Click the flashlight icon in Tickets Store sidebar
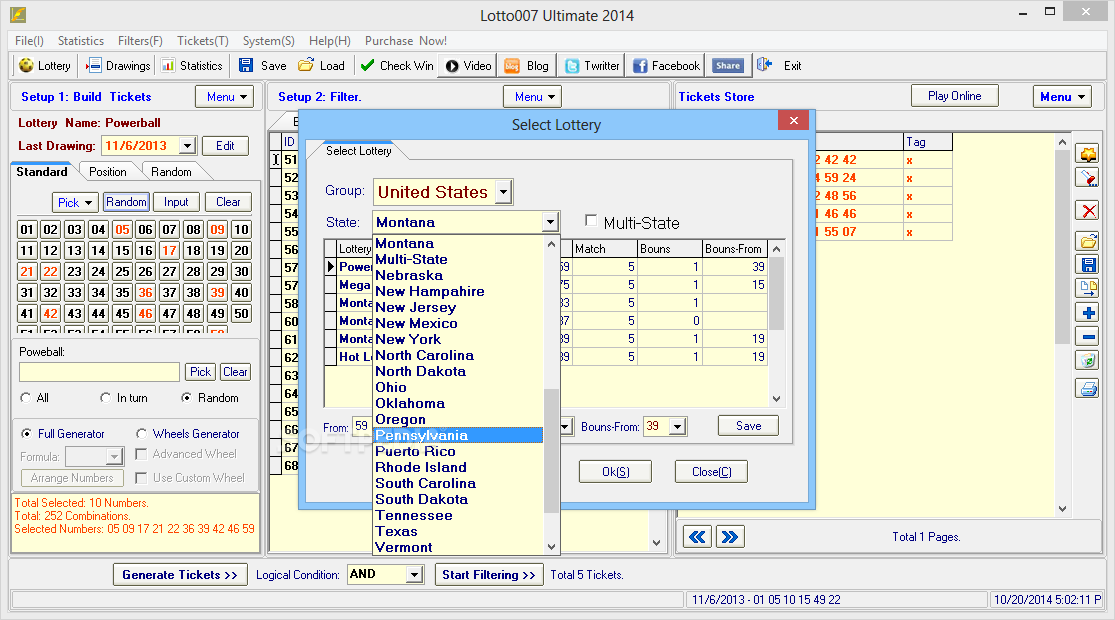This screenshot has height=620, width=1115. click(x=1088, y=178)
